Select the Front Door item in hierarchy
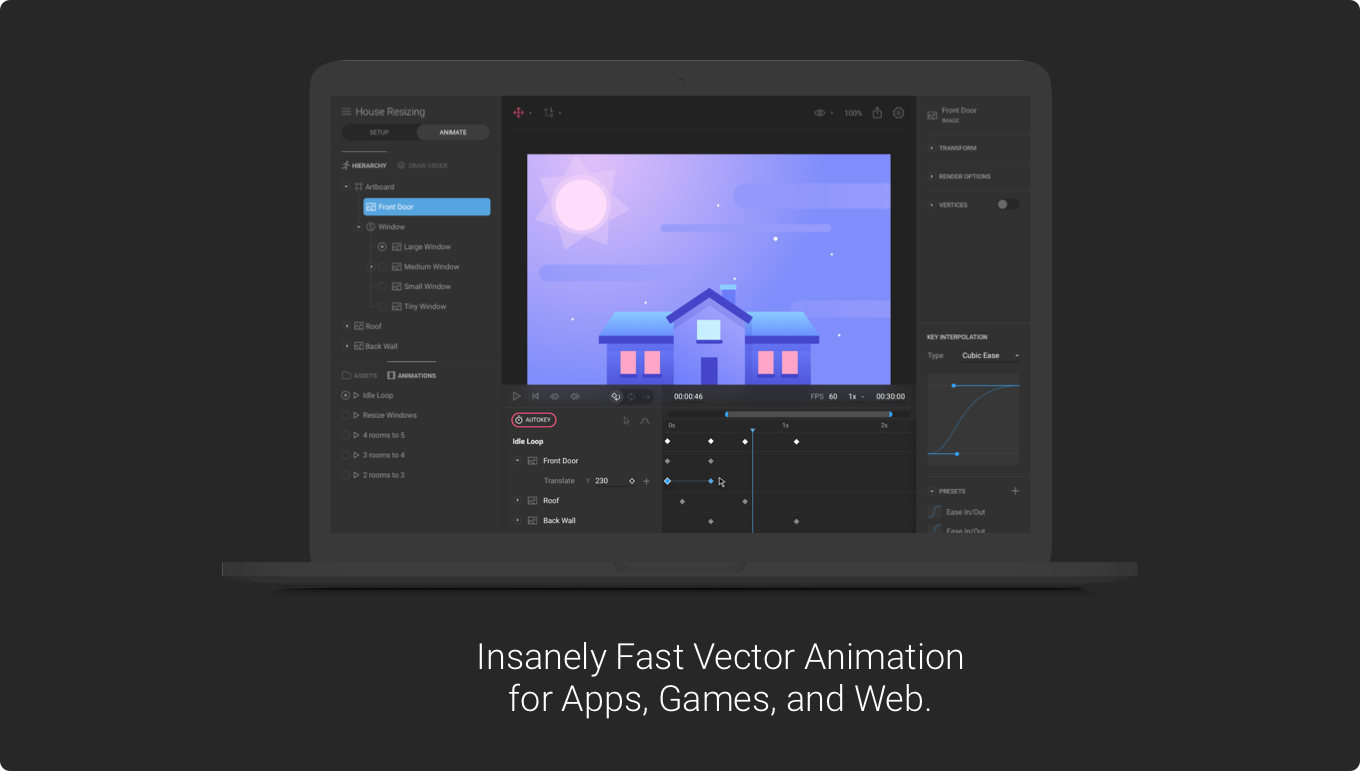This screenshot has width=1360, height=771. pos(427,207)
